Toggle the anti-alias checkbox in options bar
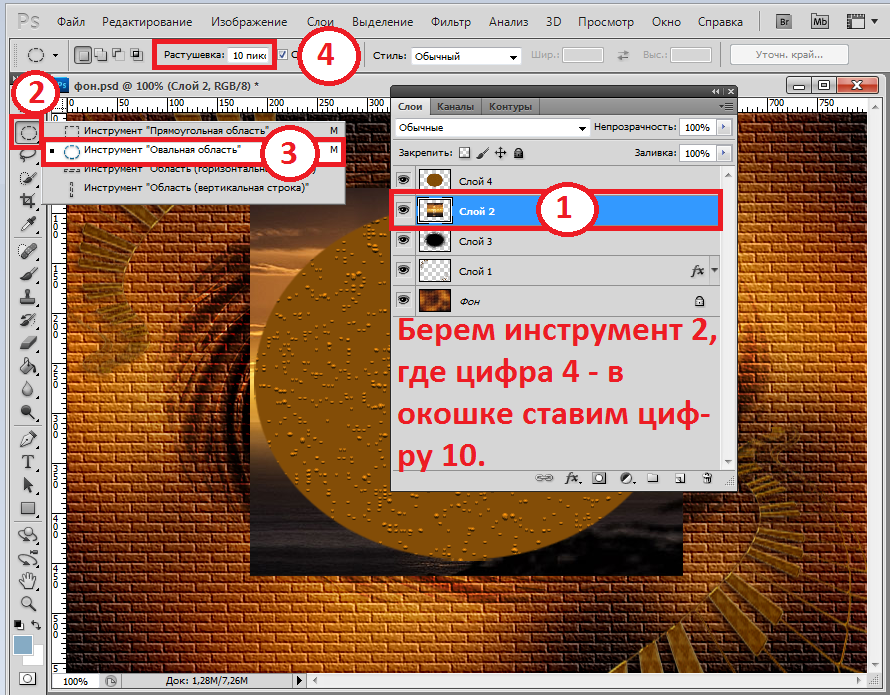 (283, 55)
